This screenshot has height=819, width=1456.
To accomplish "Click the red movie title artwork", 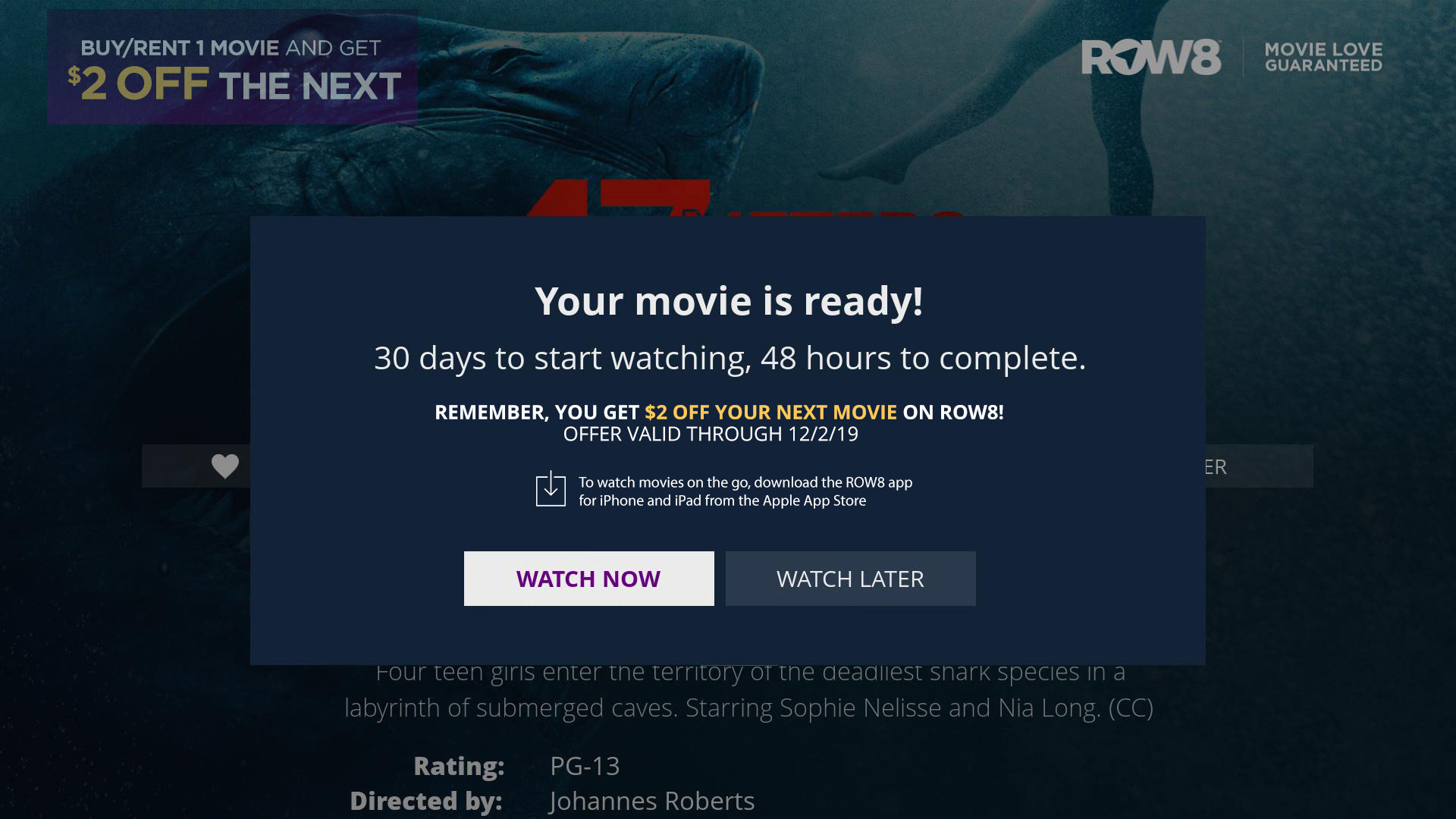I will pos(743,198).
